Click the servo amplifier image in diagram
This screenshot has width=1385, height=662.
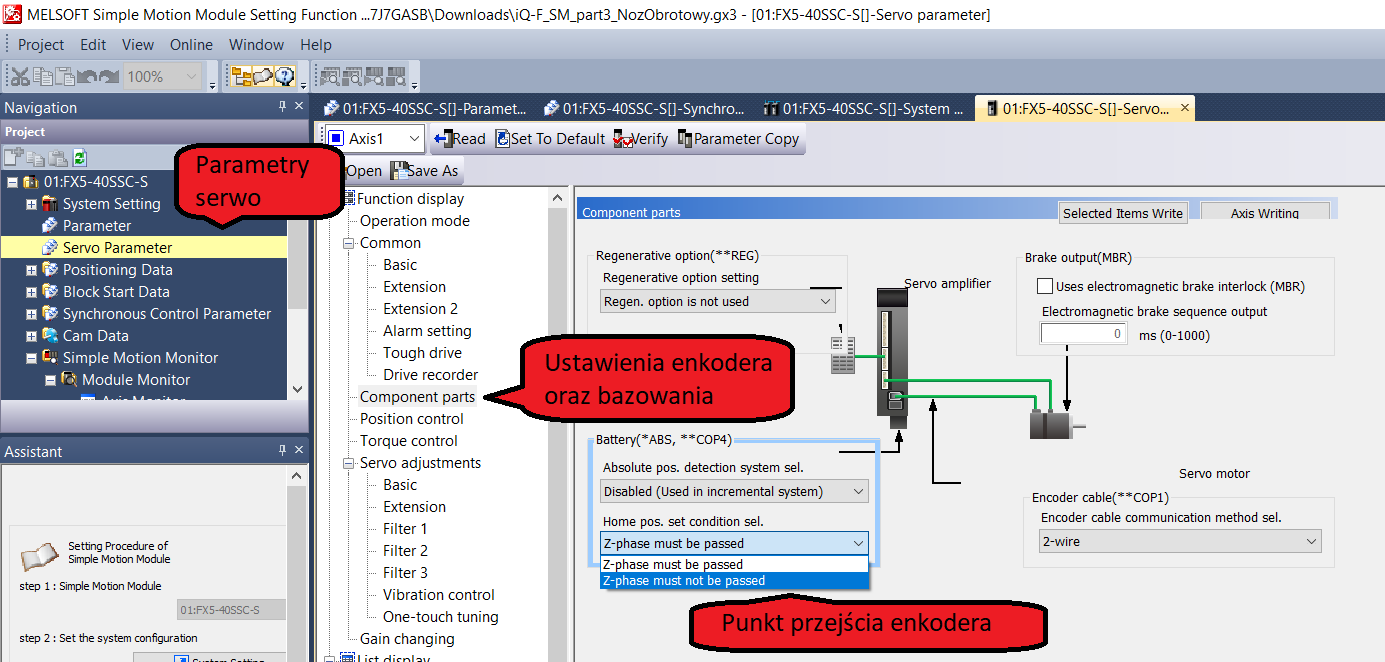[x=893, y=359]
